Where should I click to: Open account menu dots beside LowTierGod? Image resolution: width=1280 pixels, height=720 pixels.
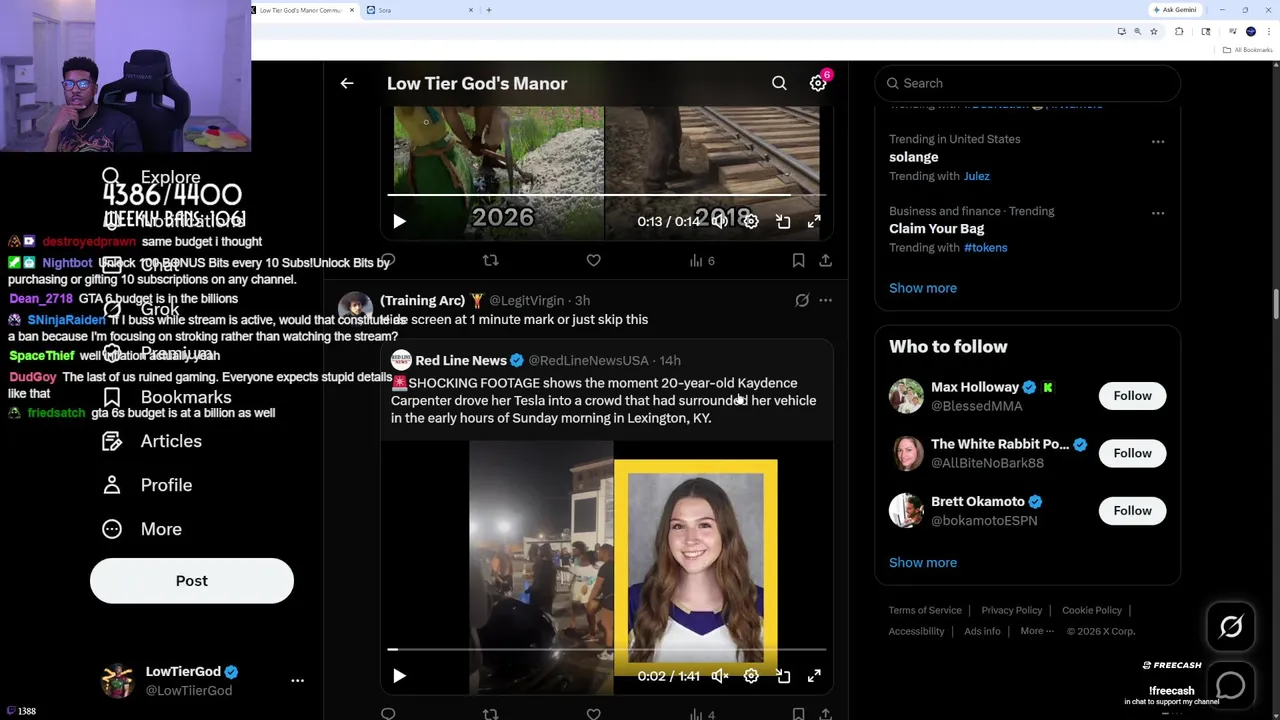click(x=297, y=680)
